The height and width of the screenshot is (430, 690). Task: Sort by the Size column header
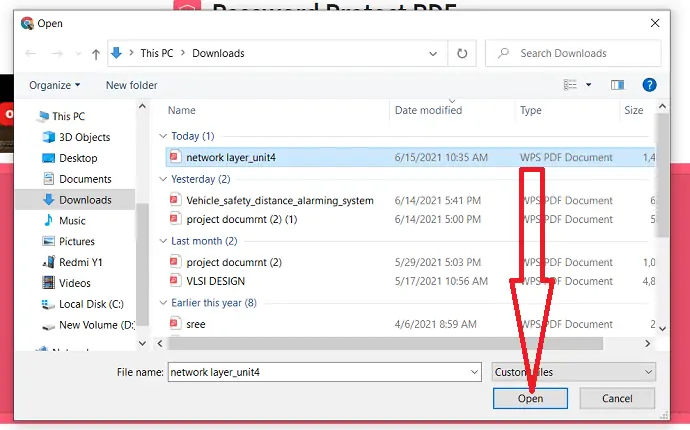[633, 110]
